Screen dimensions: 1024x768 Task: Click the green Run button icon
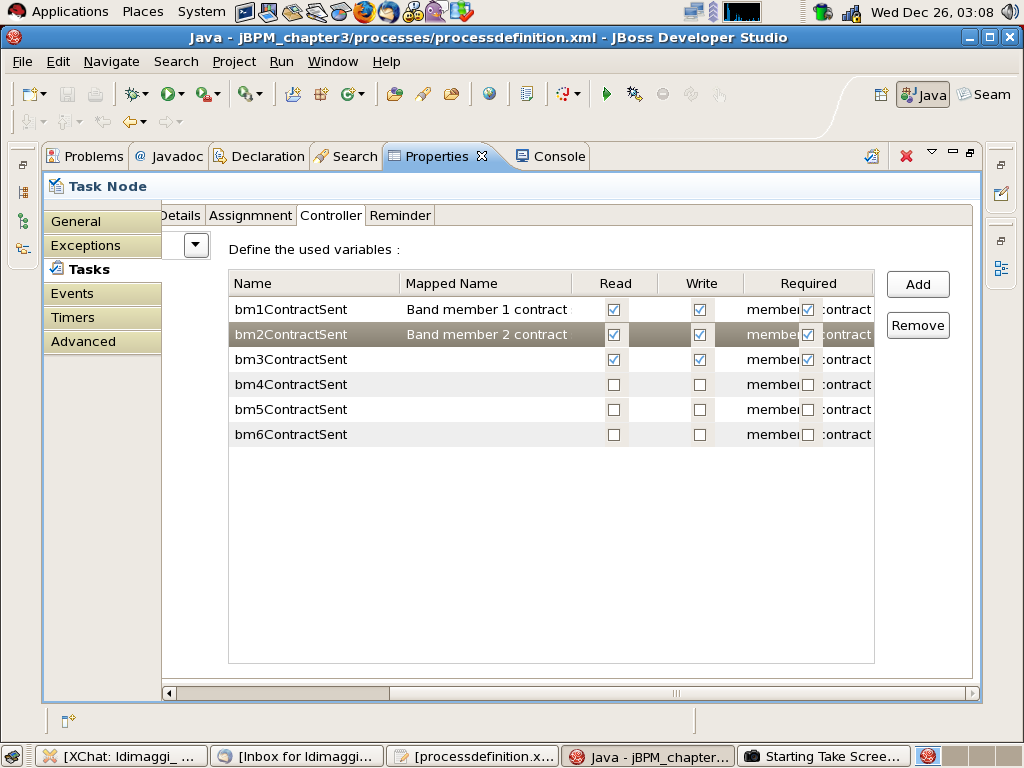point(167,94)
